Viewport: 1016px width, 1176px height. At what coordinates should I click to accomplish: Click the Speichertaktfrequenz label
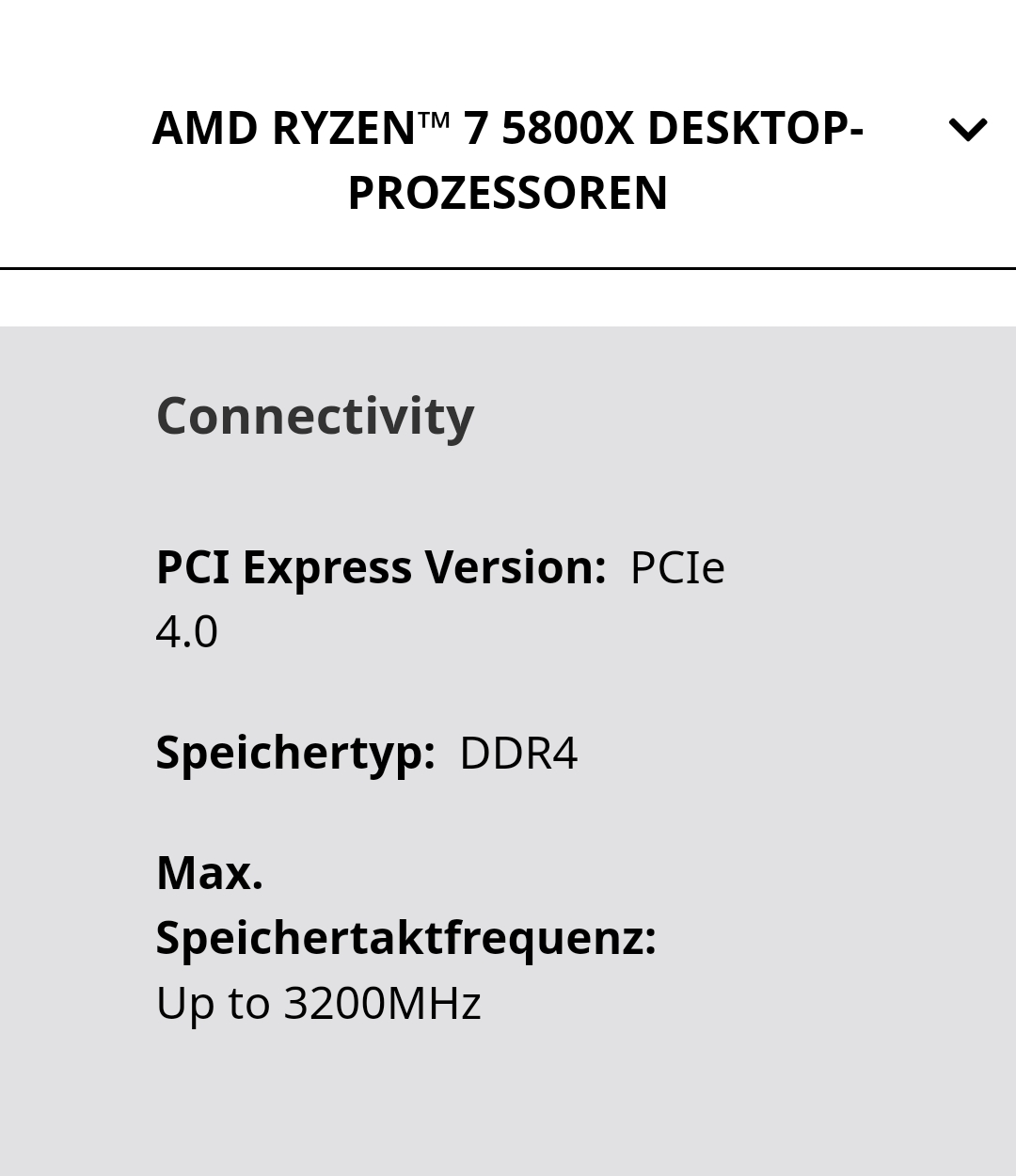tap(405, 938)
